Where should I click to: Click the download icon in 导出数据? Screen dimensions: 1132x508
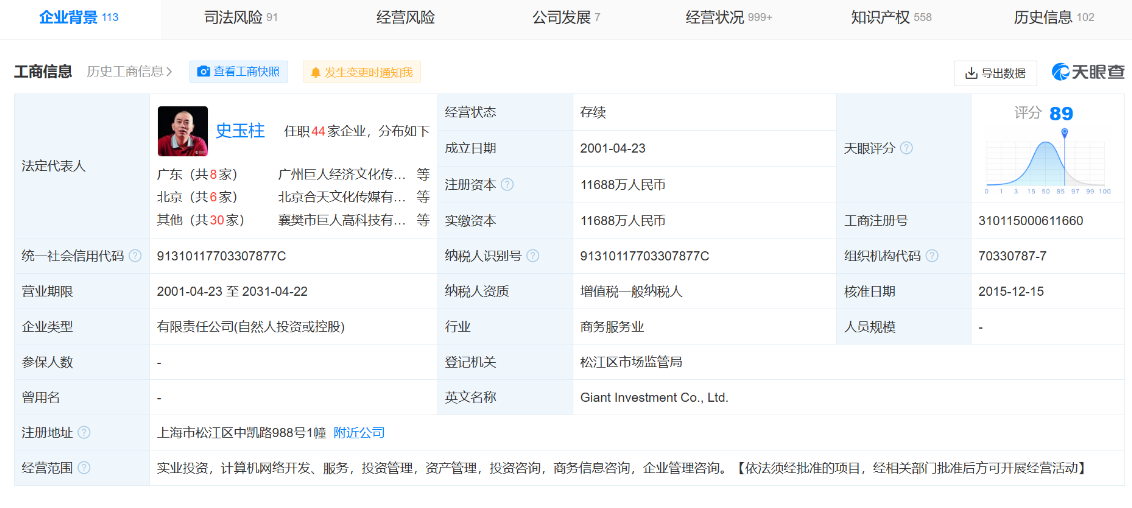971,73
